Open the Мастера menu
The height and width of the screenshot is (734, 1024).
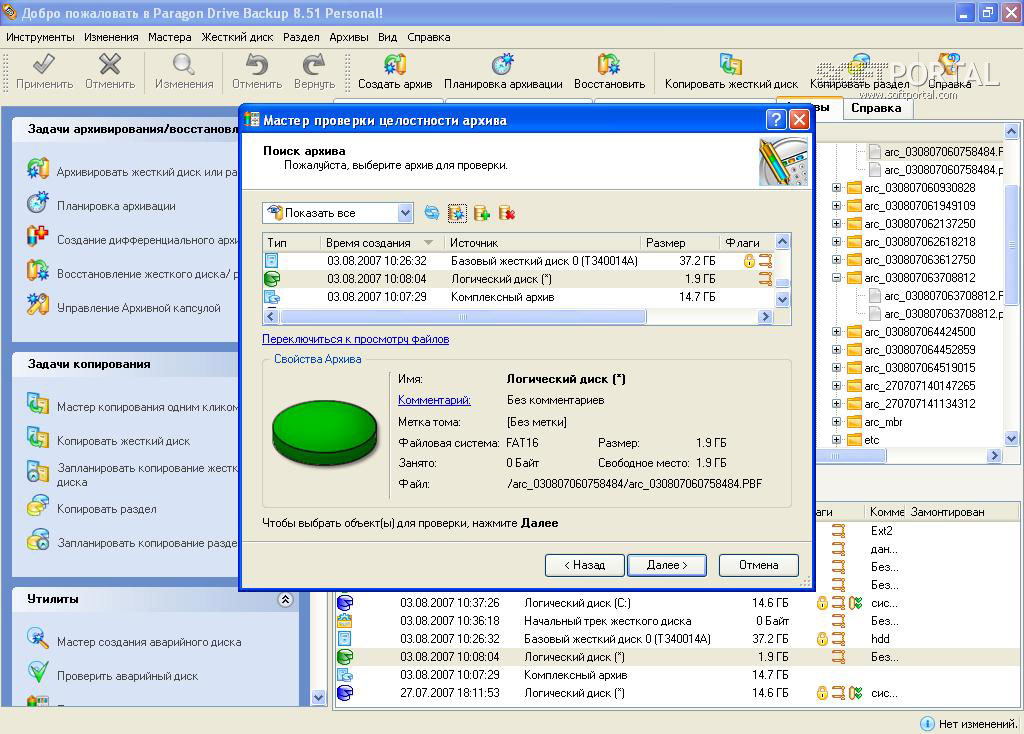click(170, 37)
